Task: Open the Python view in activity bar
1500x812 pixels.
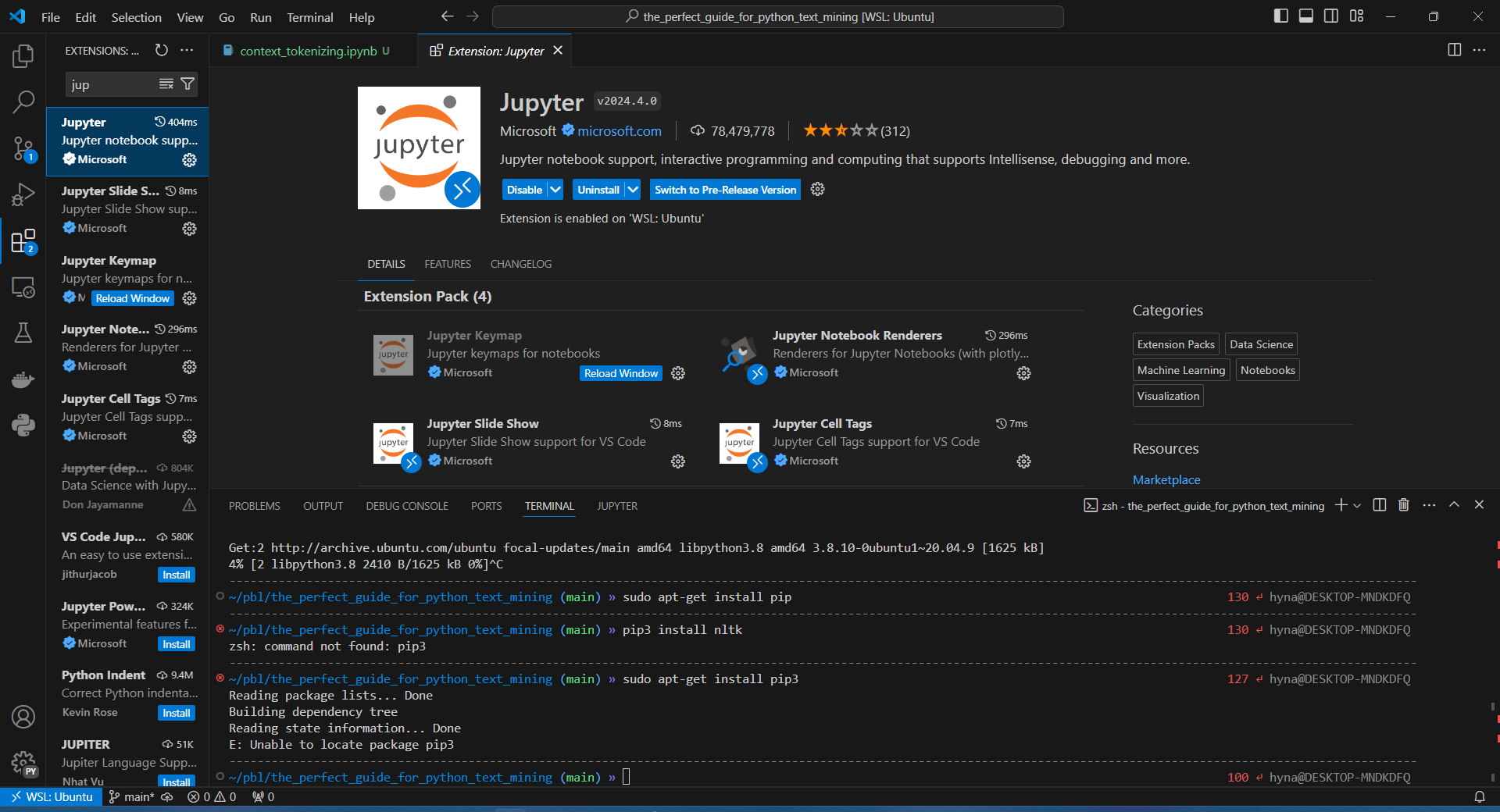Action: 23,425
